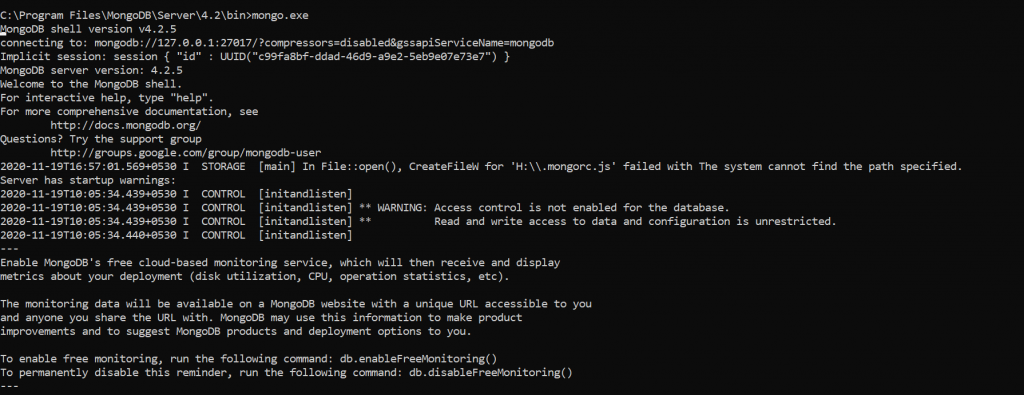The height and width of the screenshot is (395, 1024).
Task: Click the Welcome to the MongoDB shell line
Action: 91,84
